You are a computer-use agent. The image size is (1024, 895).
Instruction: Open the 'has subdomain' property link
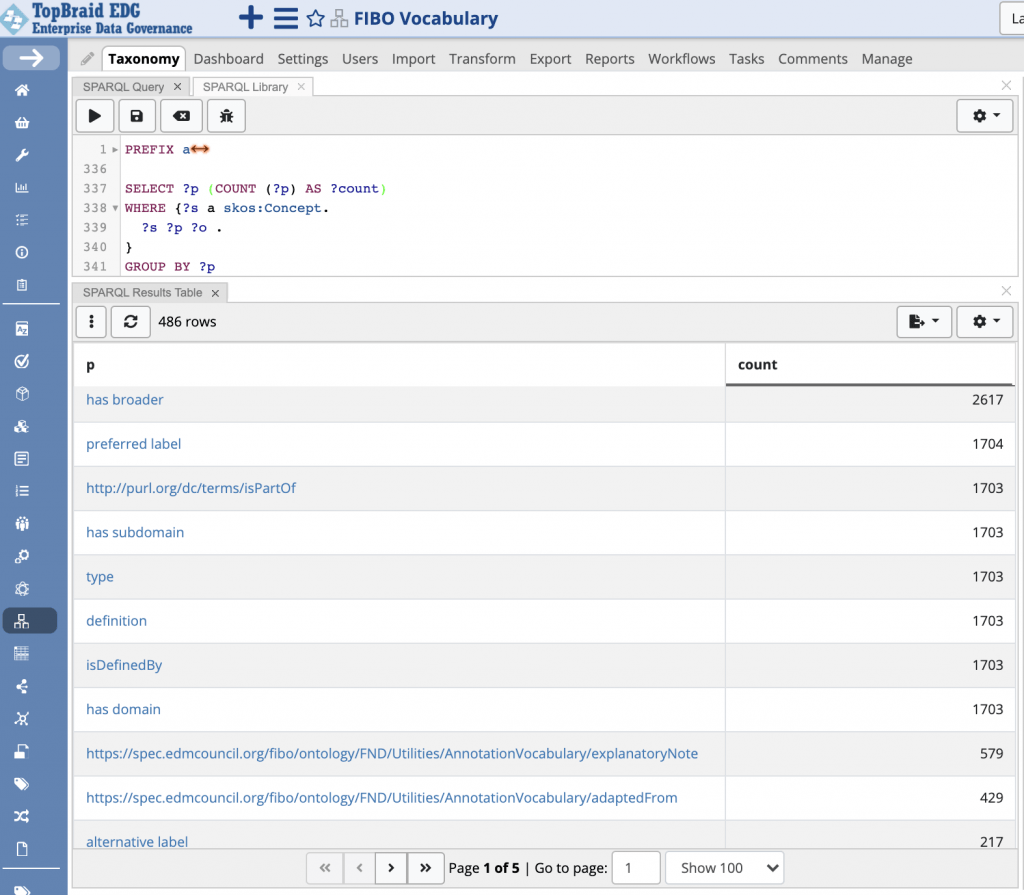point(135,532)
